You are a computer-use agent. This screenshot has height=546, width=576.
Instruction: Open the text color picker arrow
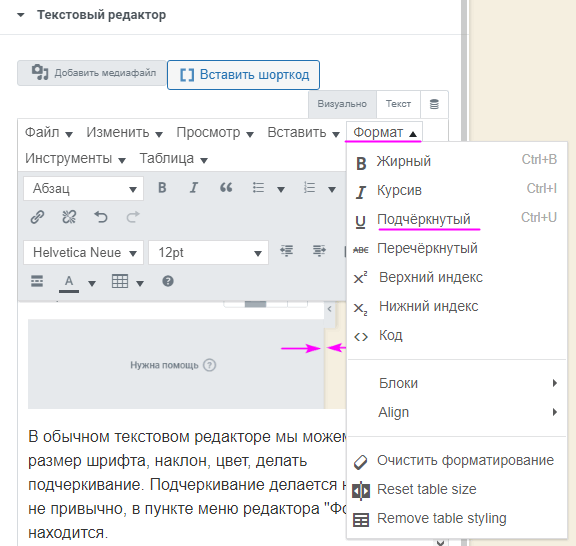[92, 283]
